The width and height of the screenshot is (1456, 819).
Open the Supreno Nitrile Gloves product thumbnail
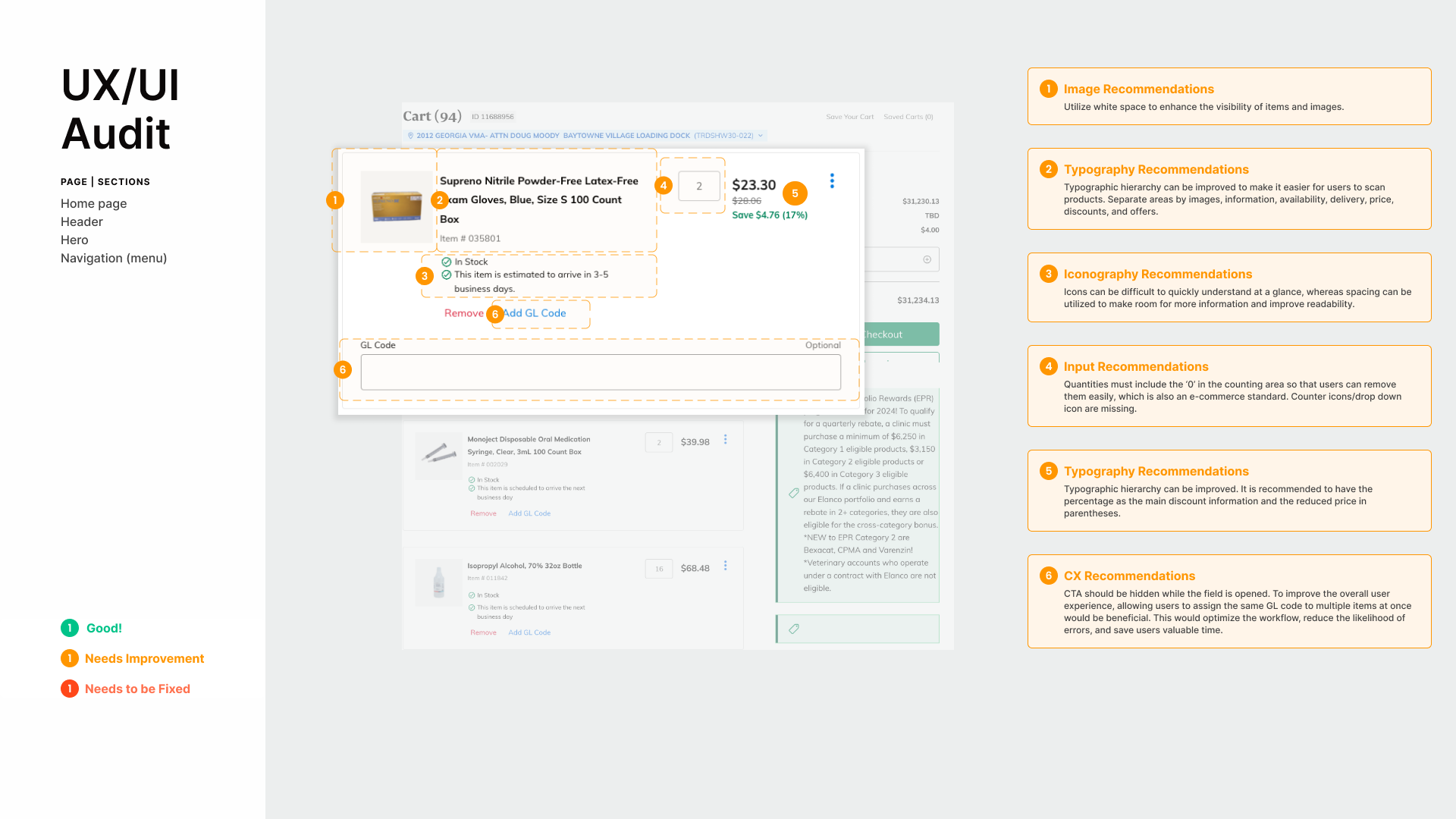[397, 206]
